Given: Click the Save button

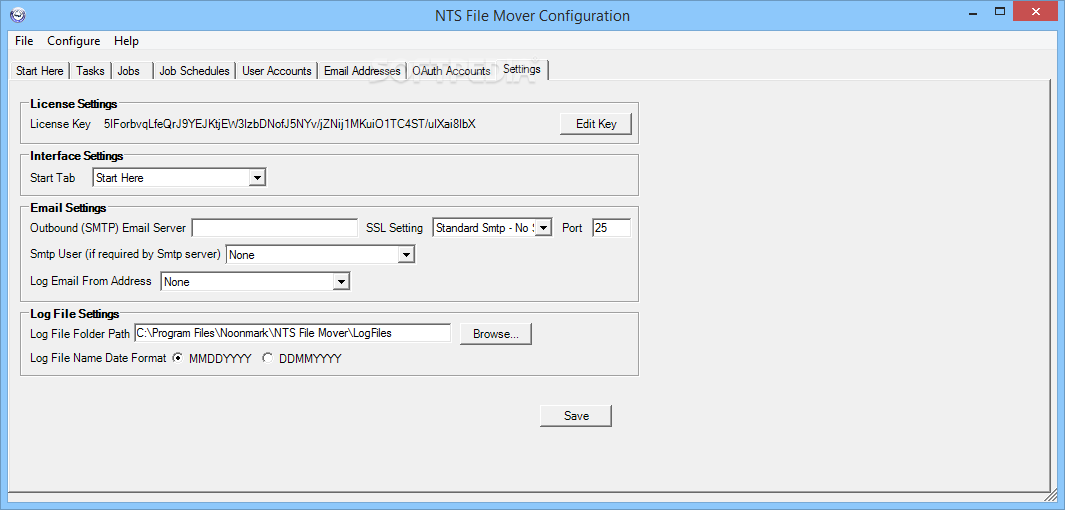Looking at the screenshot, I should click(x=576, y=416).
